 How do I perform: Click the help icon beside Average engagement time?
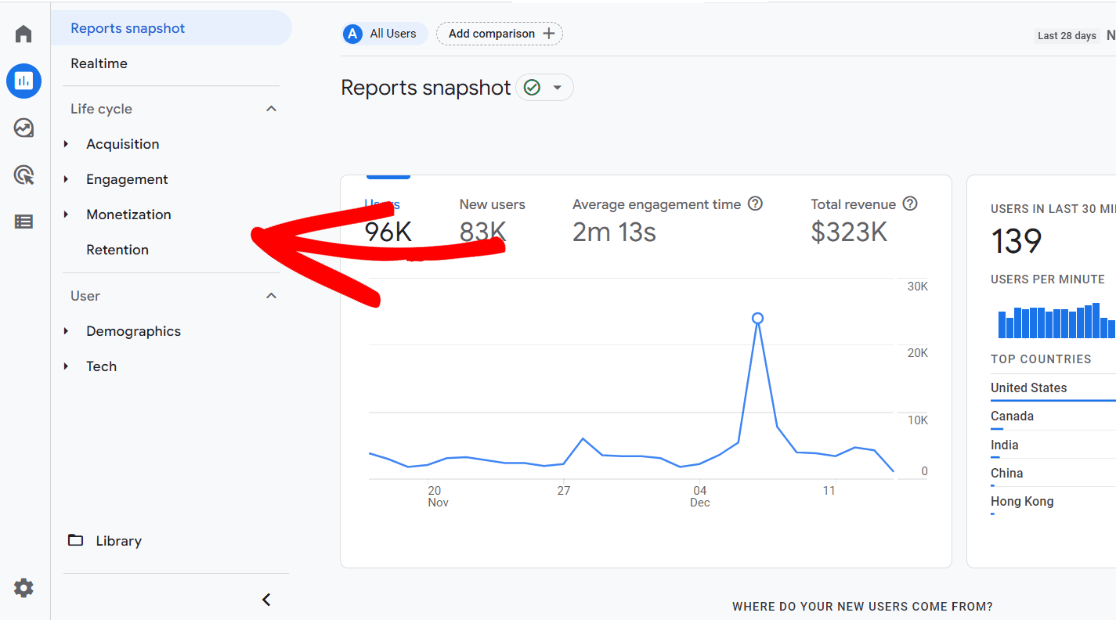pyautogui.click(x=755, y=204)
